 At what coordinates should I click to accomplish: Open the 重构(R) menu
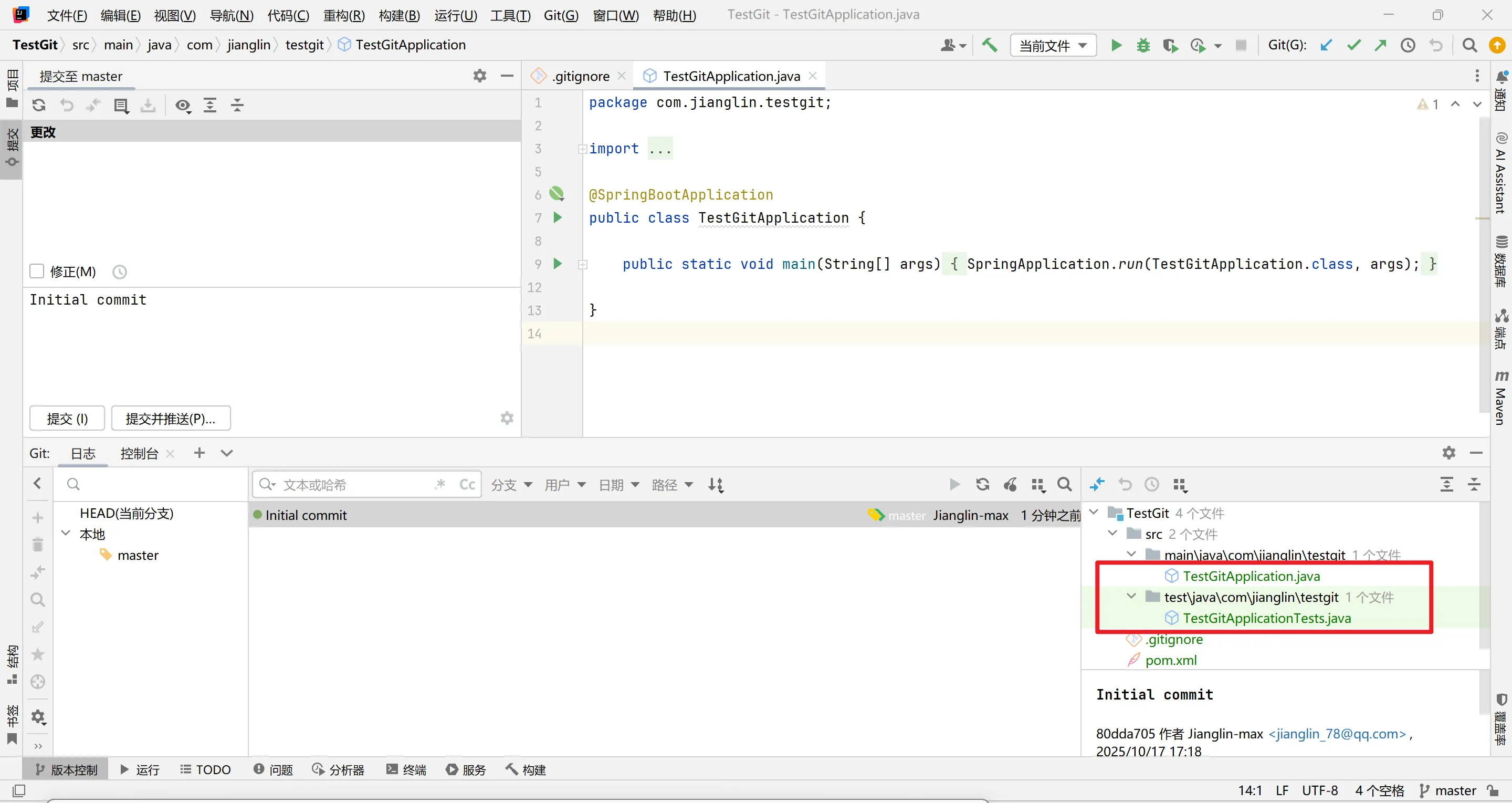click(x=344, y=15)
